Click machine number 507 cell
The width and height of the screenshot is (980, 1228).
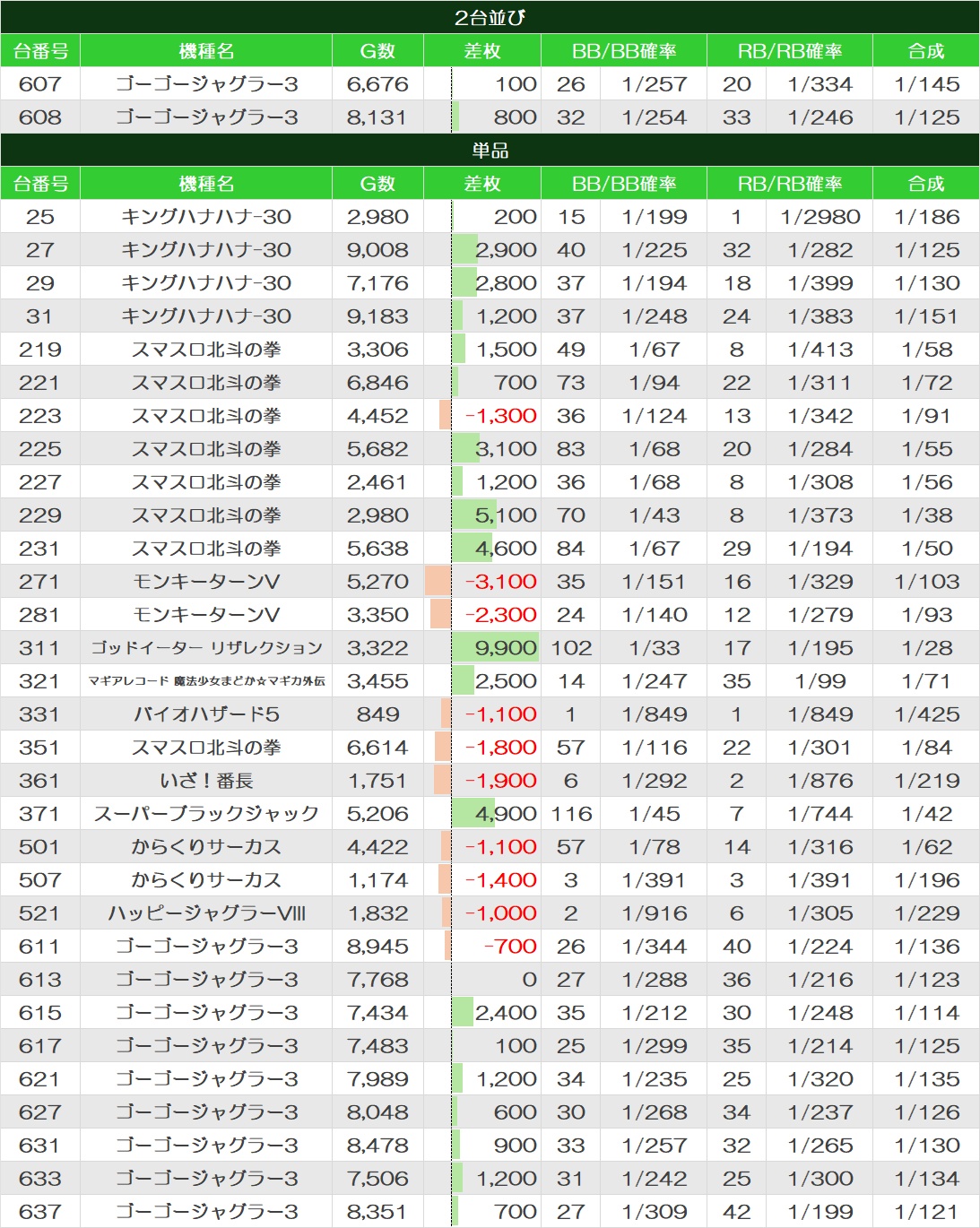(x=40, y=880)
